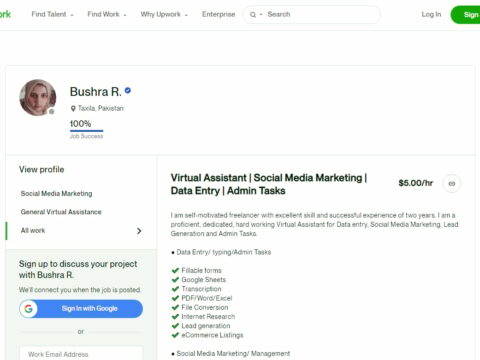Click the Upwork logo
The image size is (480, 360).
(x=5, y=14)
